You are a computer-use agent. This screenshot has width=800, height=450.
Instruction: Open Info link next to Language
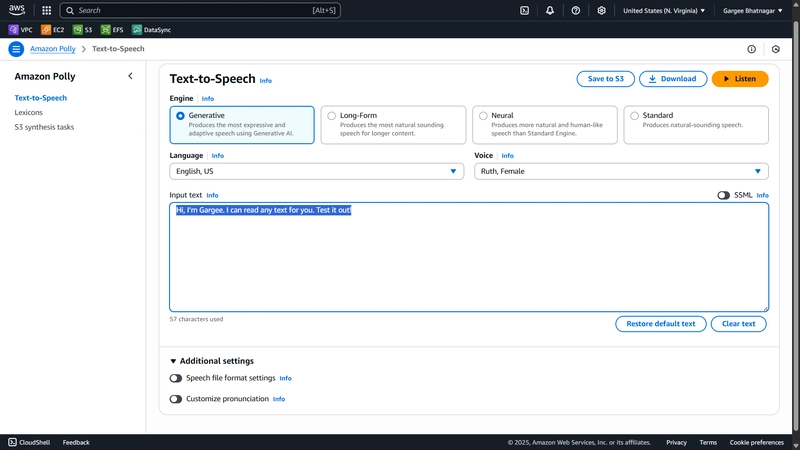217,156
